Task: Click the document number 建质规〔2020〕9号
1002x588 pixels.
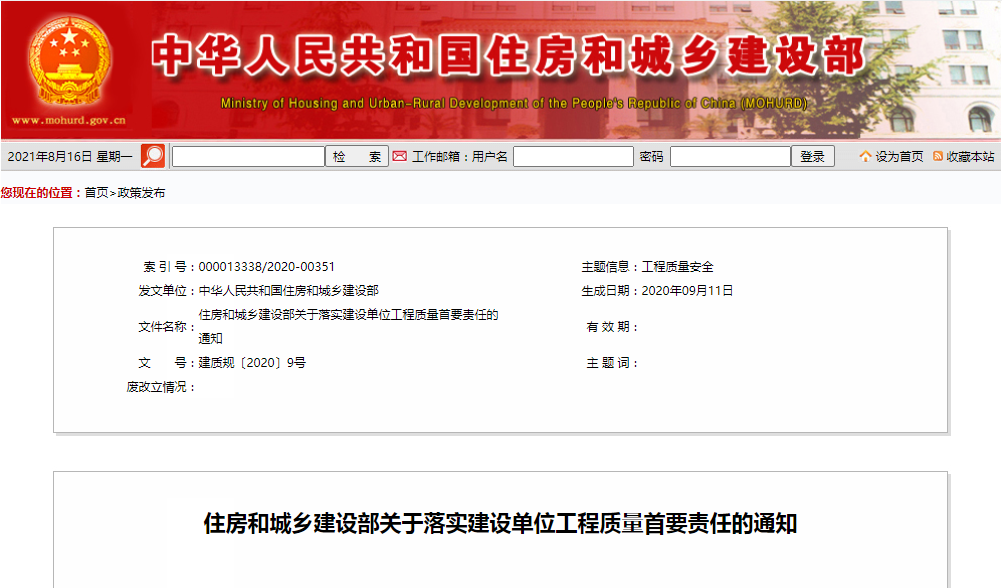Action: click(252, 363)
